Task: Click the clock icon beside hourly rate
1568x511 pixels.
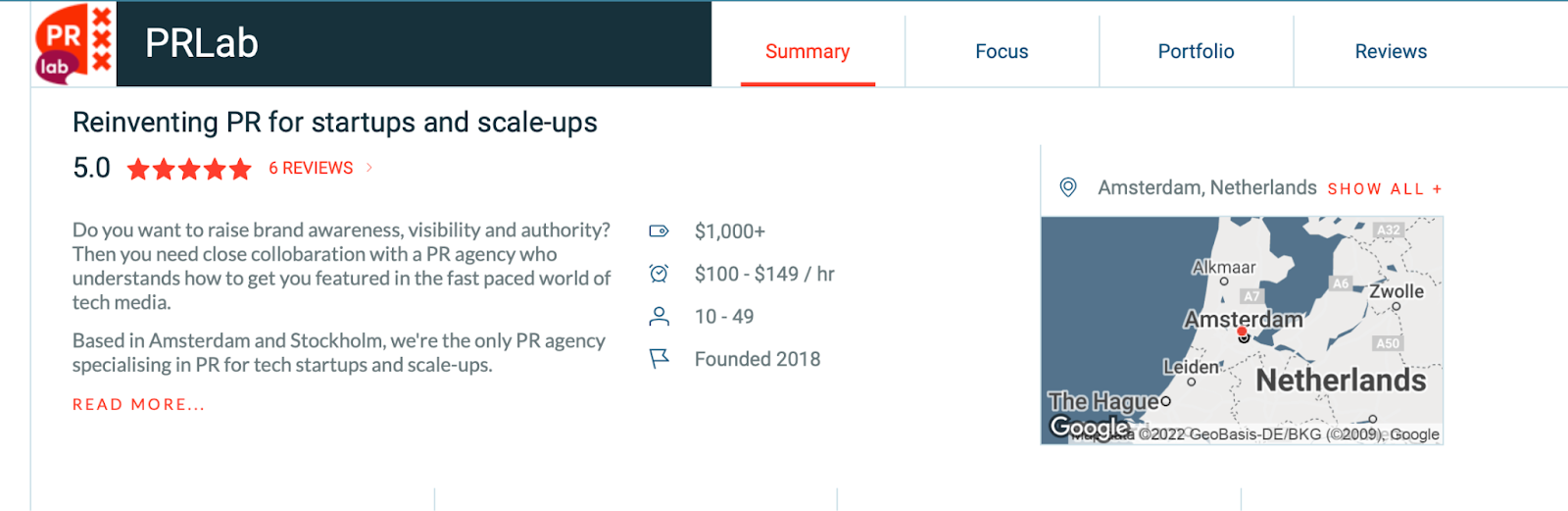Action: (x=659, y=274)
